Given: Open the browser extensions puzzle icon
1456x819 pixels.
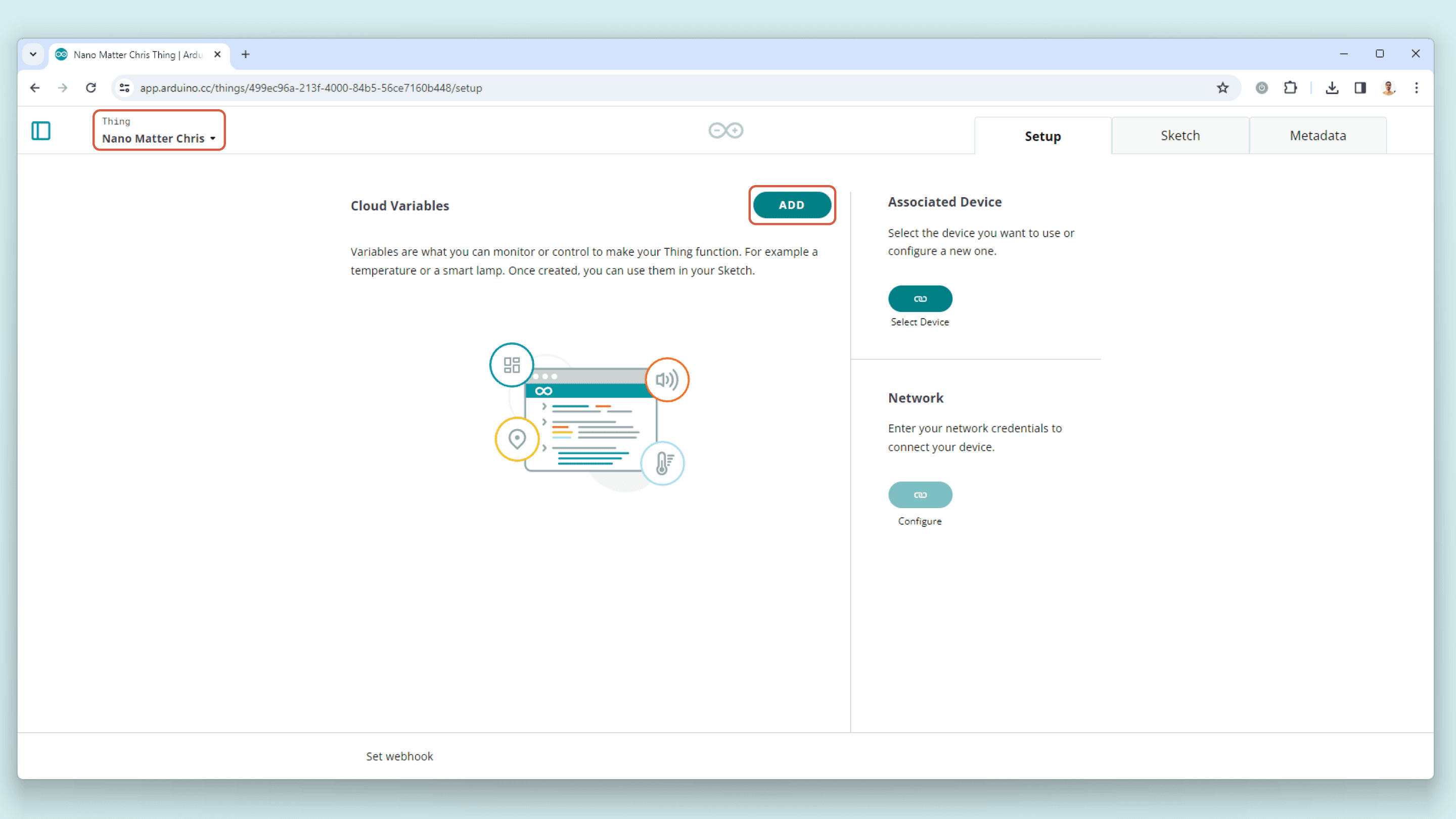Looking at the screenshot, I should point(1290,87).
